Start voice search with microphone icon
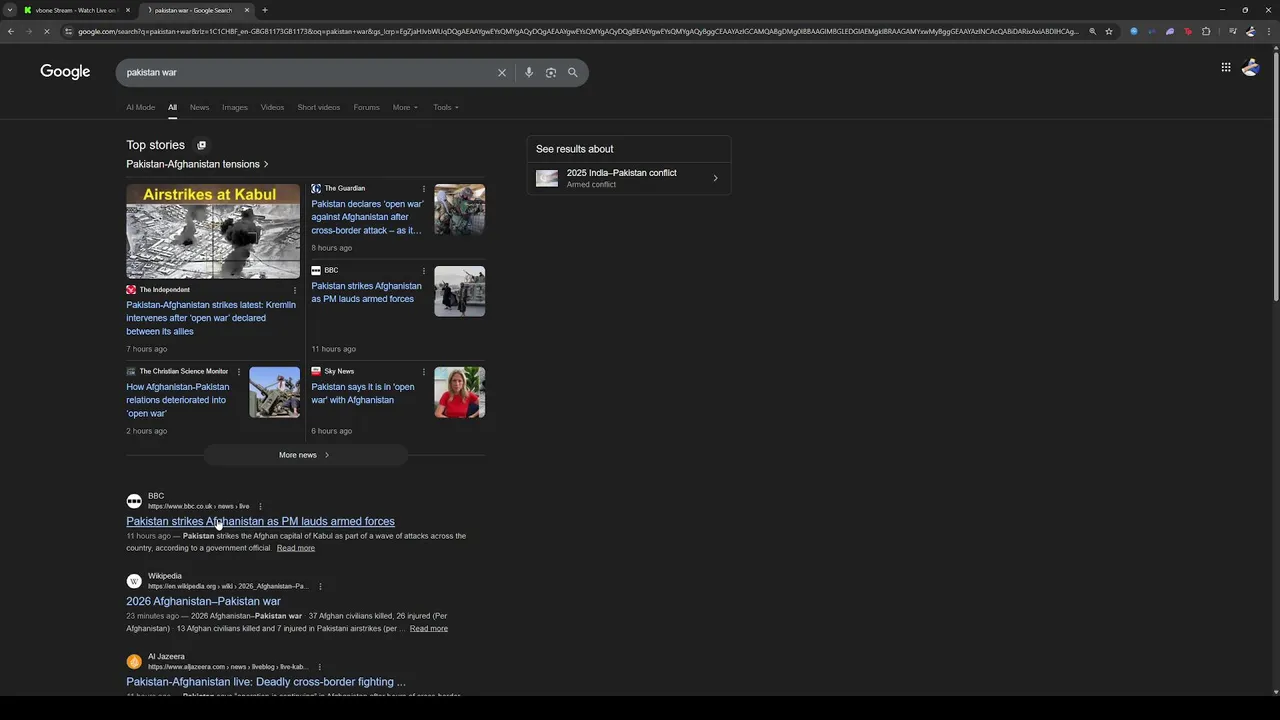 (529, 72)
